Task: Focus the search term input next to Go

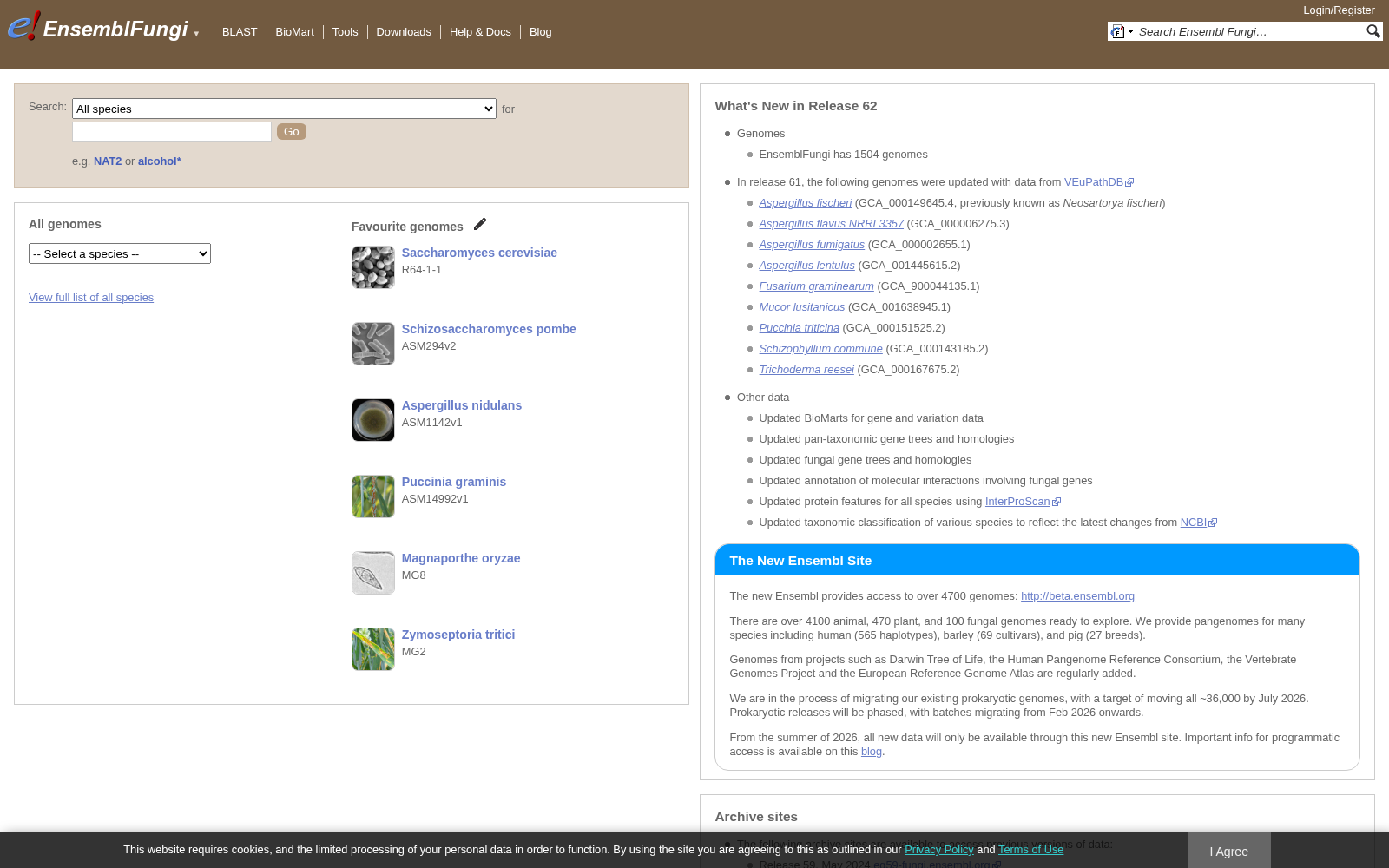Action: coord(172,132)
